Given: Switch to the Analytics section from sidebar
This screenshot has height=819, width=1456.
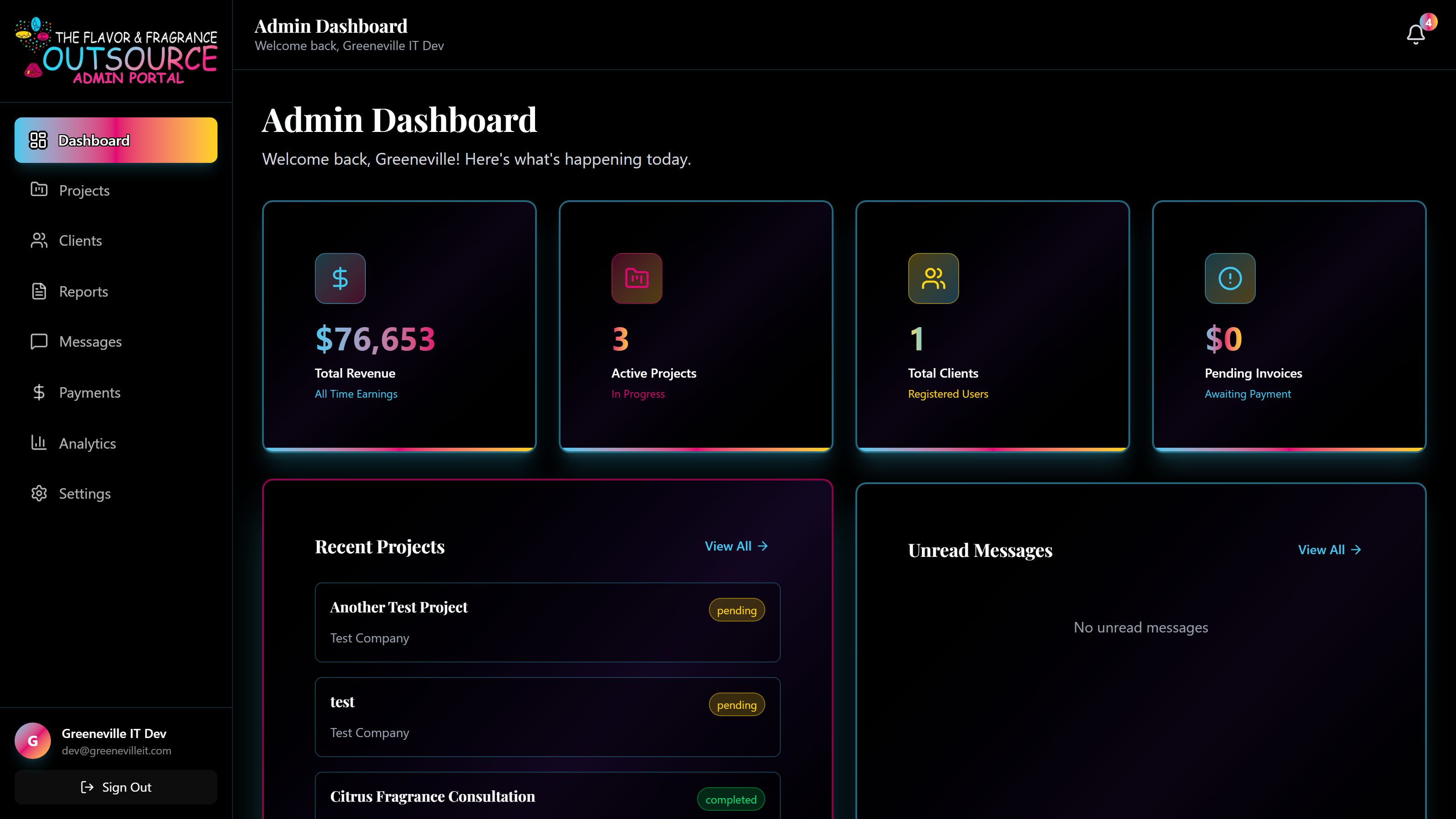Looking at the screenshot, I should point(87,443).
